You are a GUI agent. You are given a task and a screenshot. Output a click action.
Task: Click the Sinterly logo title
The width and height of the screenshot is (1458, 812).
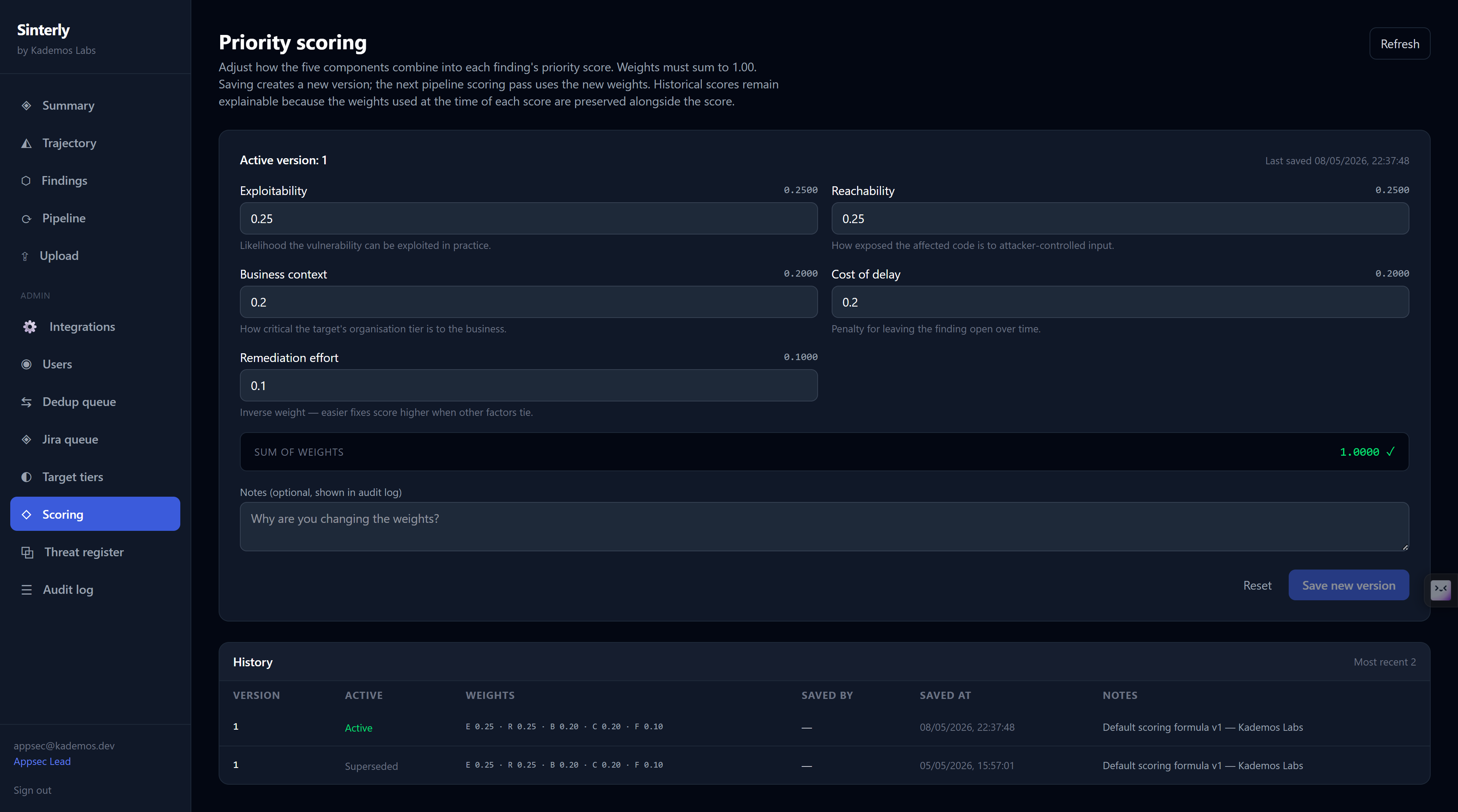click(x=43, y=30)
